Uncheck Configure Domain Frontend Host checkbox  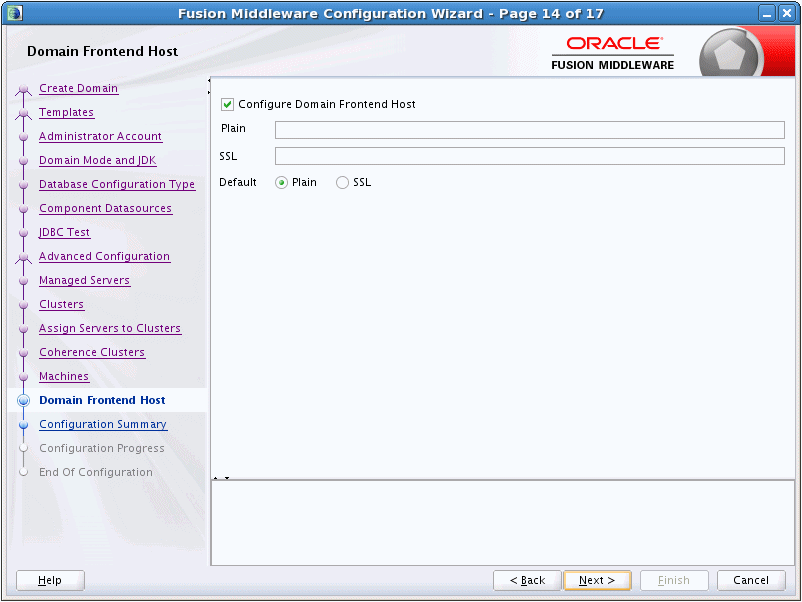click(228, 104)
